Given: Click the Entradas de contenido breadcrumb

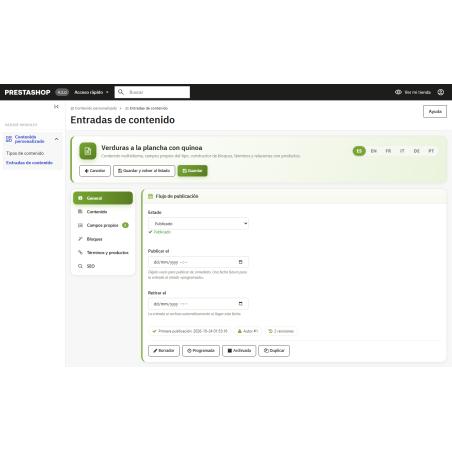Looking at the screenshot, I should (146, 108).
